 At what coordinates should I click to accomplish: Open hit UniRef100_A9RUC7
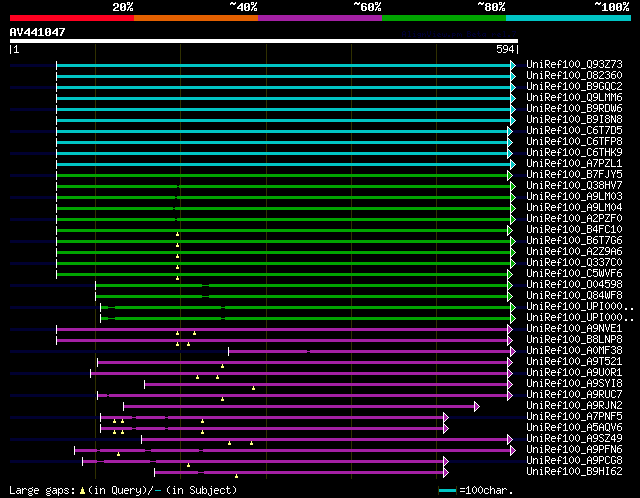click(574, 395)
